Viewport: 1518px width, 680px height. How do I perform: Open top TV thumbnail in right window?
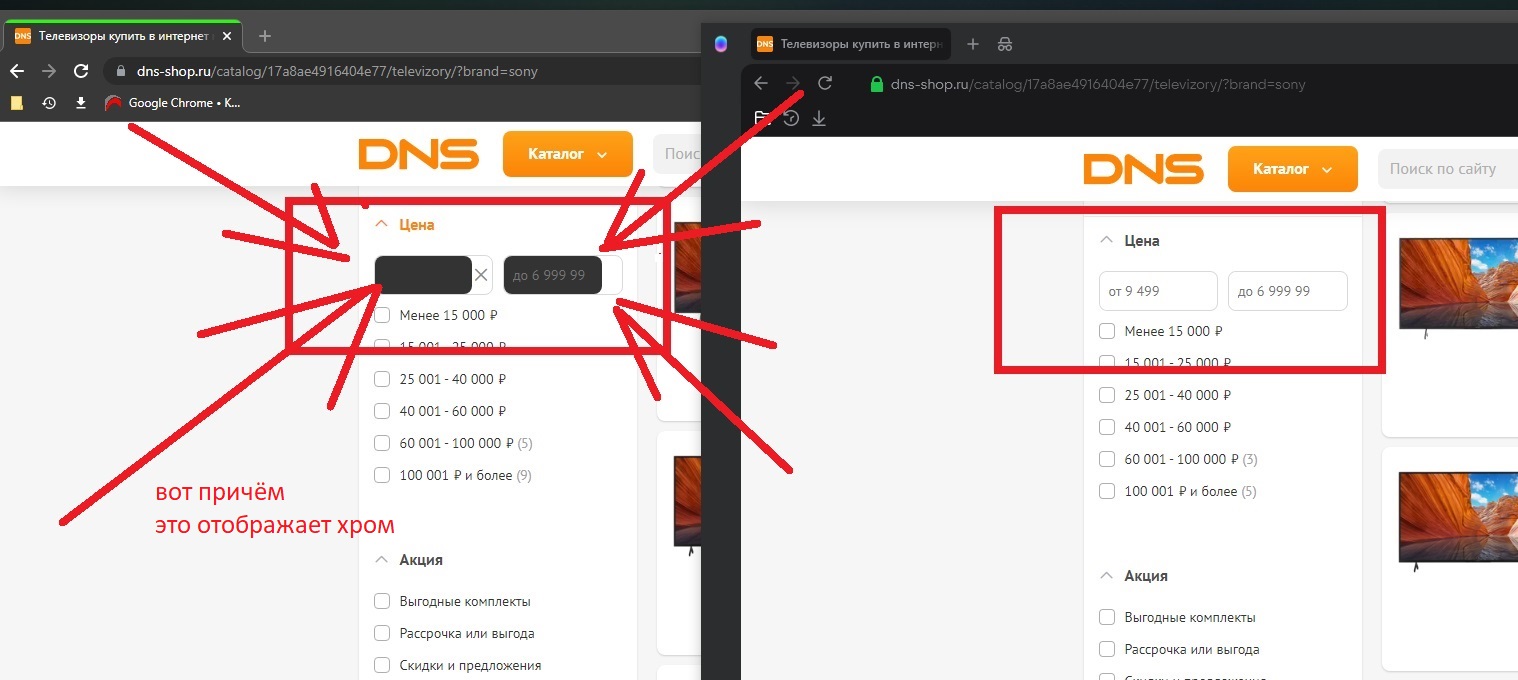(x=1458, y=290)
